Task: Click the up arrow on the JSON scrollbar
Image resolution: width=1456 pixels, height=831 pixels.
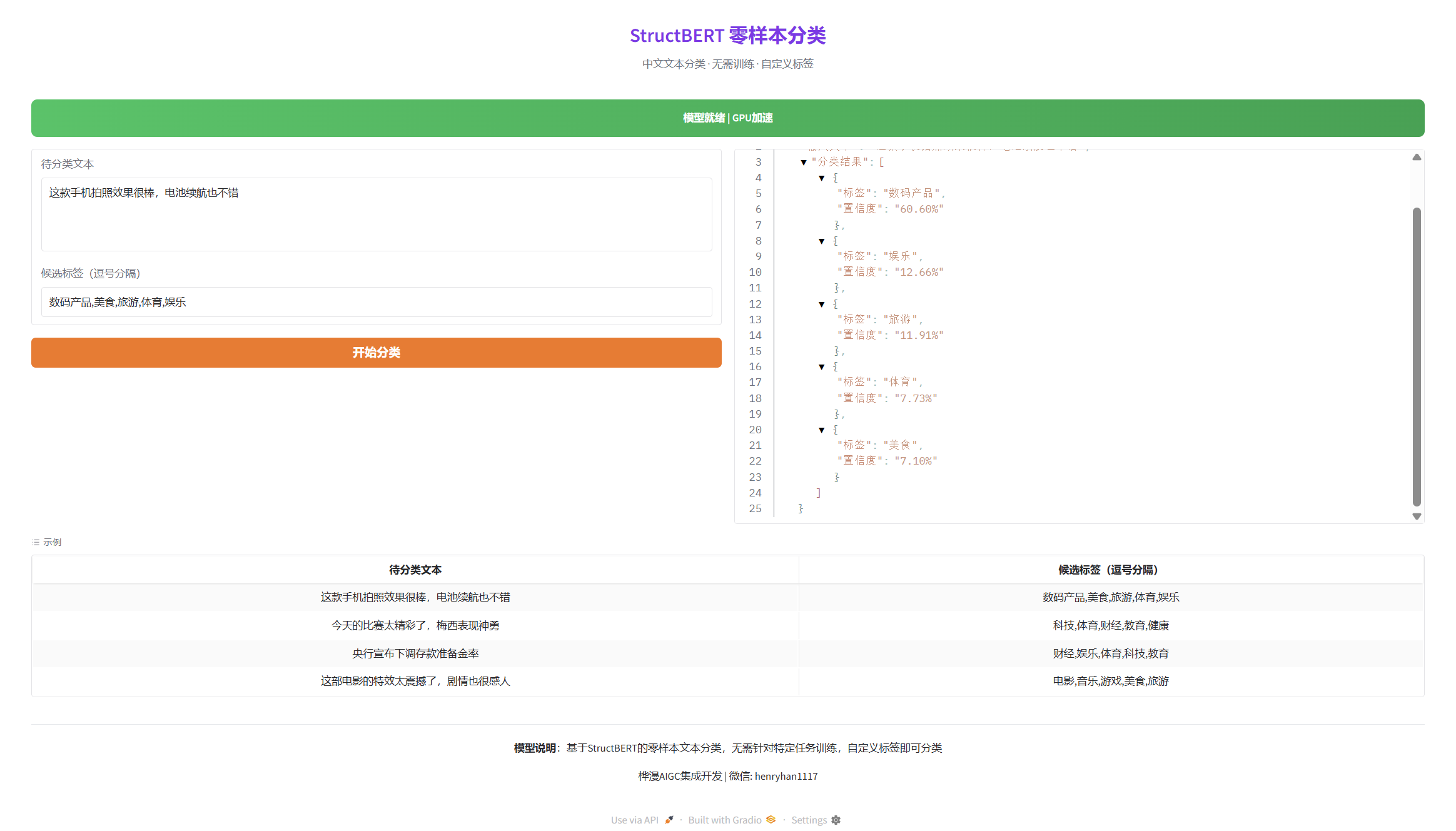Action: click(x=1417, y=156)
